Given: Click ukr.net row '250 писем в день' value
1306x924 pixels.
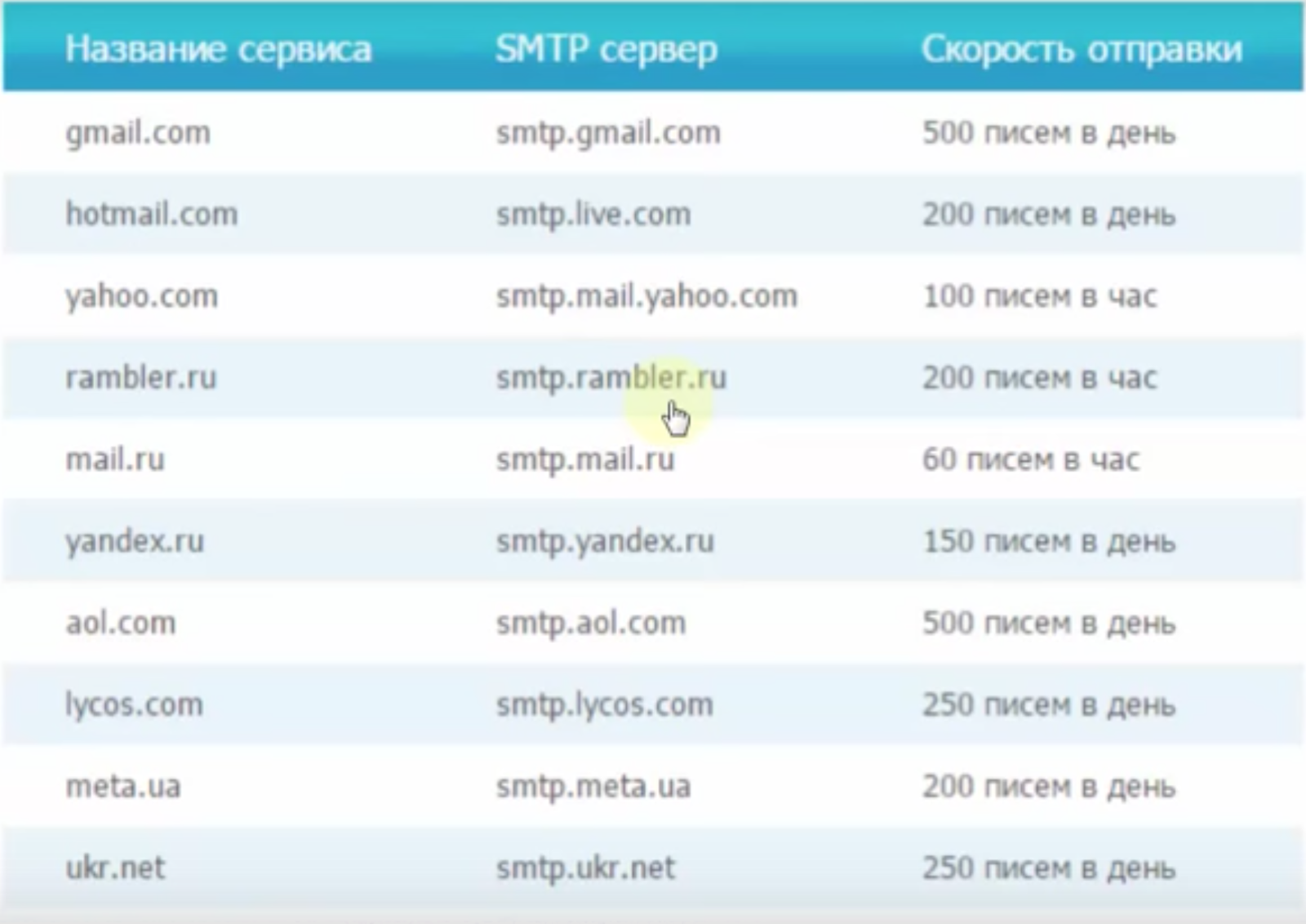Looking at the screenshot, I should 1049,868.
